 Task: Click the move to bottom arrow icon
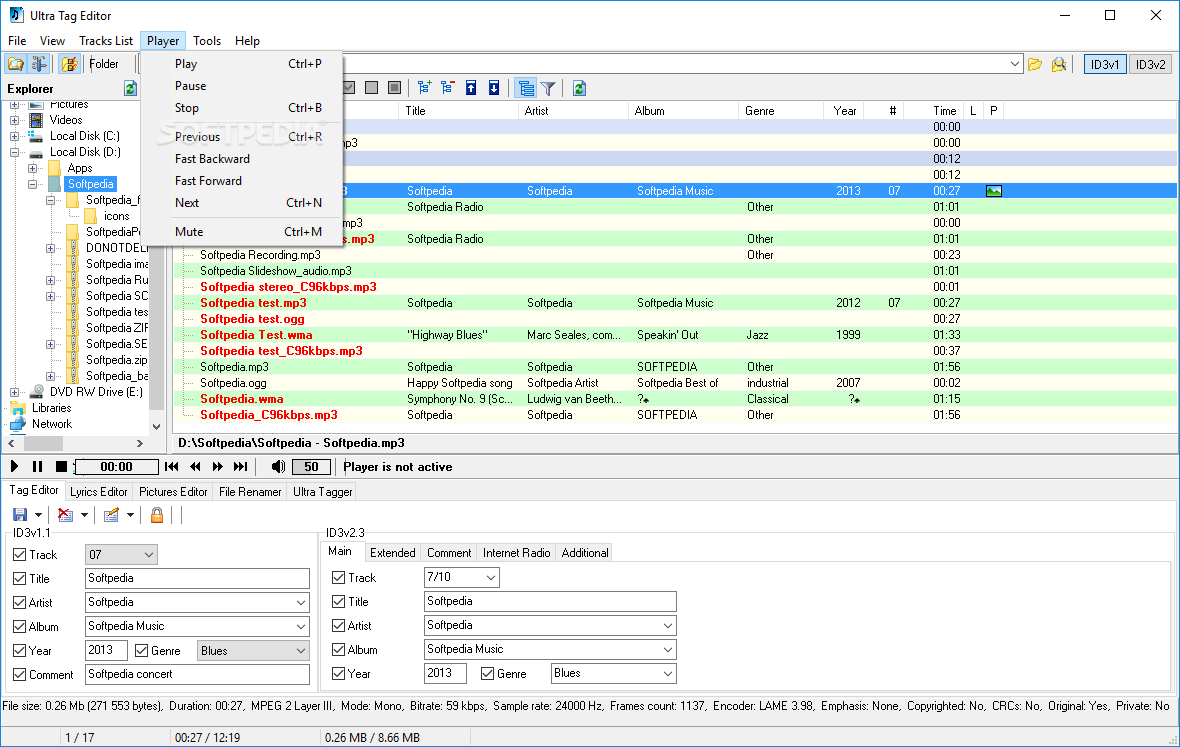tap(494, 88)
